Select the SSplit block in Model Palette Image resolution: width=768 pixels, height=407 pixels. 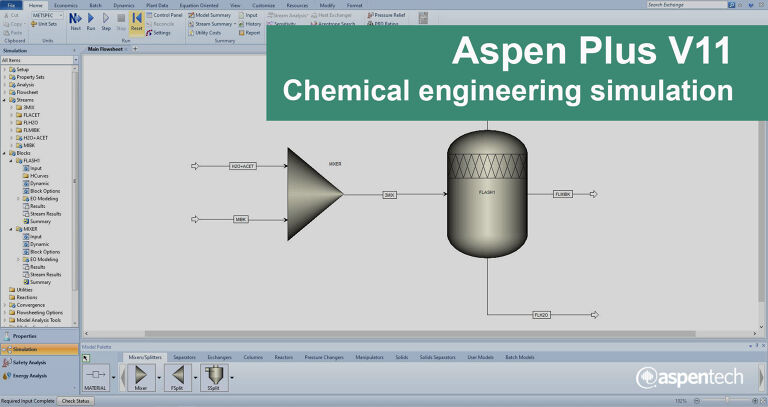[214, 378]
